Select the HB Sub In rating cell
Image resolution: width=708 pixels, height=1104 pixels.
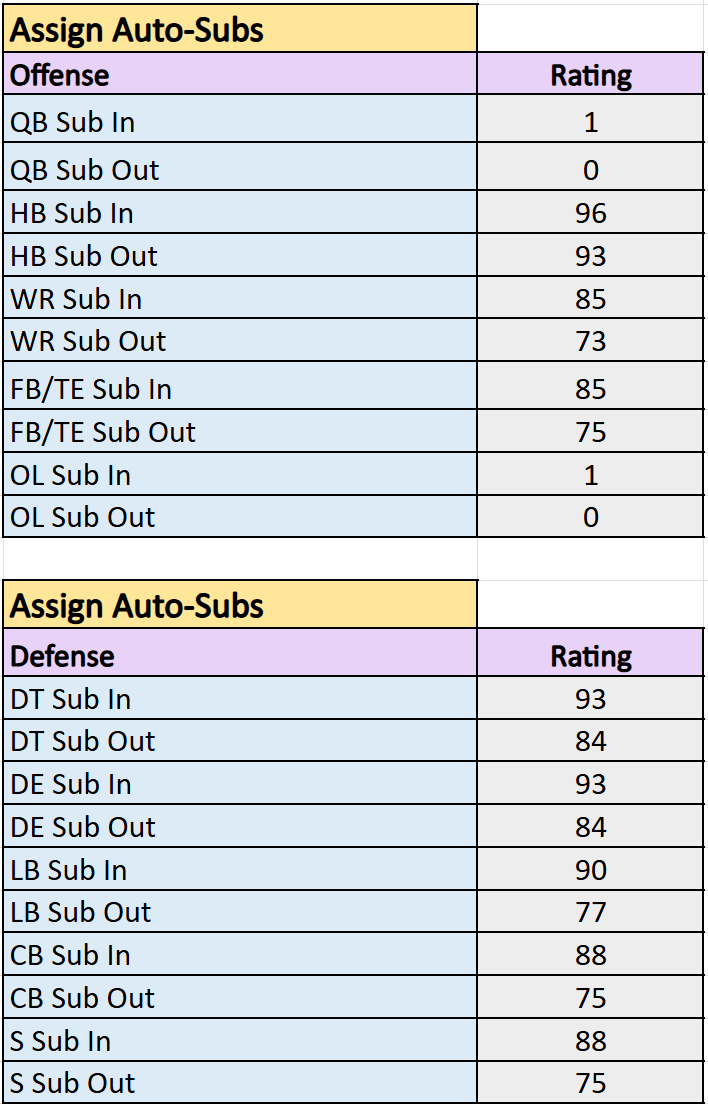590,214
